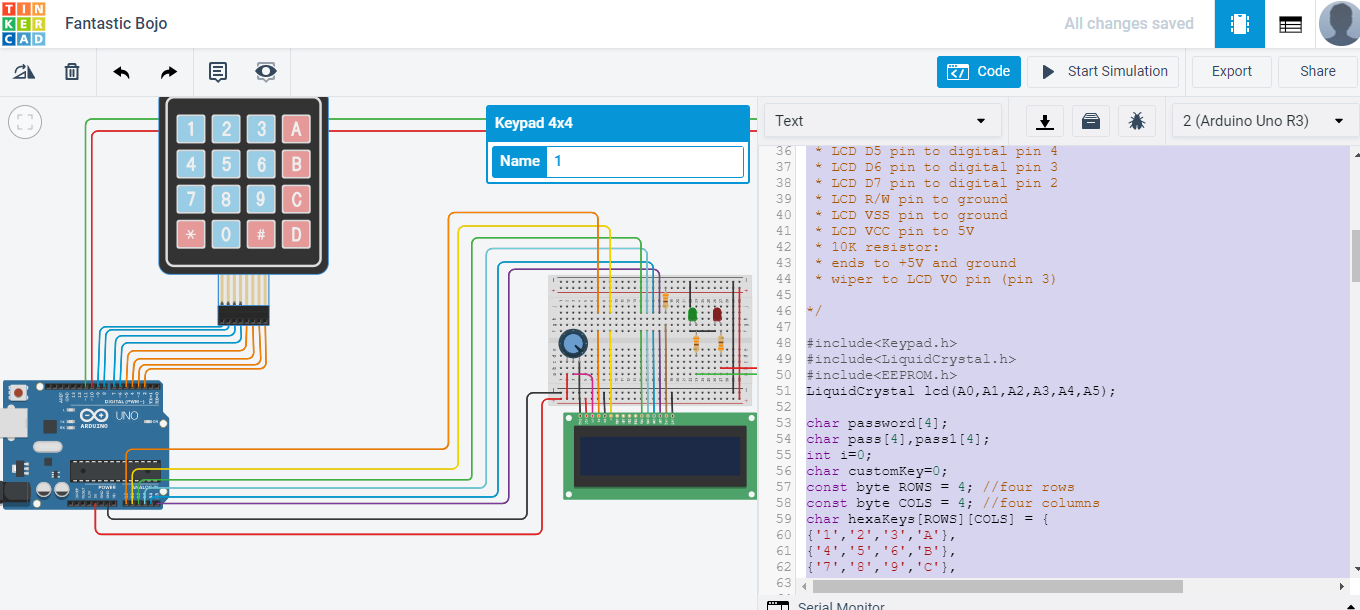
Task: Expand the Arduino Uno R3 board selector
Action: click(1263, 121)
